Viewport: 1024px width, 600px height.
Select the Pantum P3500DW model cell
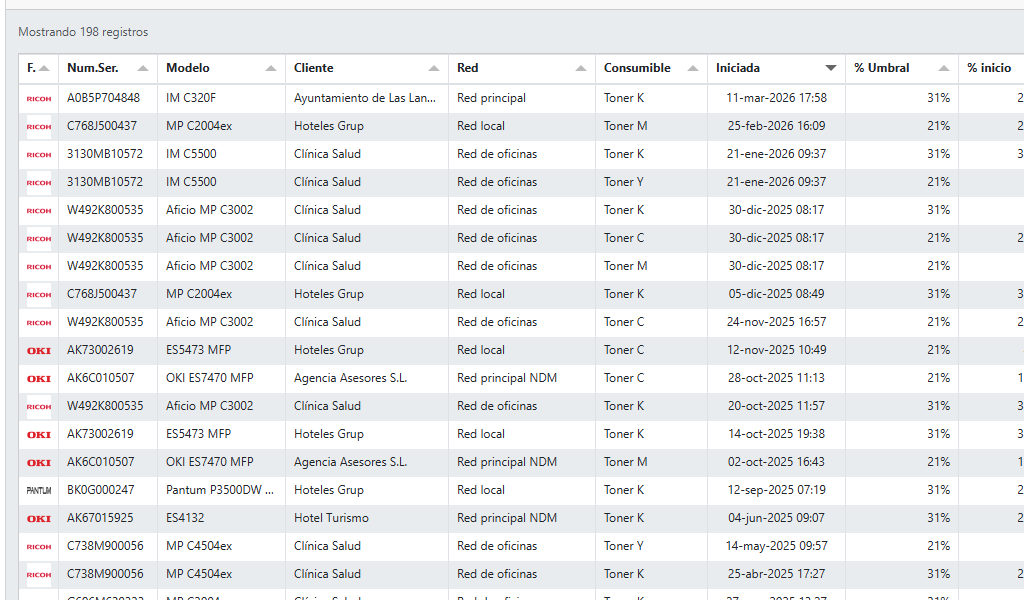pyautogui.click(x=219, y=490)
